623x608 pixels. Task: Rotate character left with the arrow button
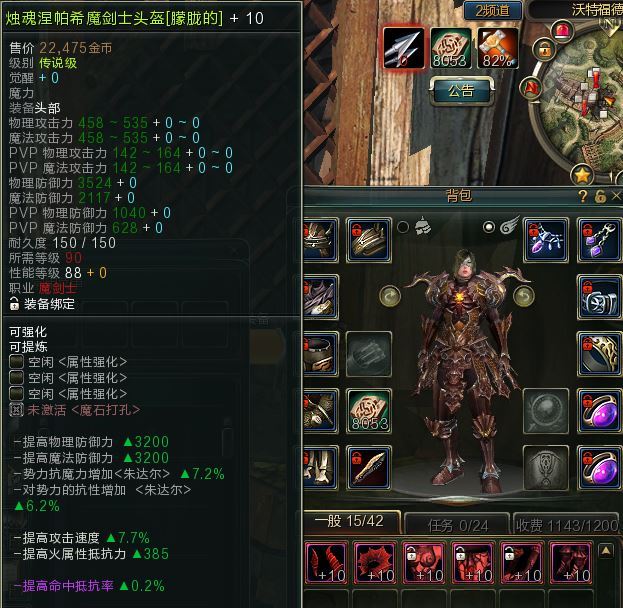[x=390, y=296]
